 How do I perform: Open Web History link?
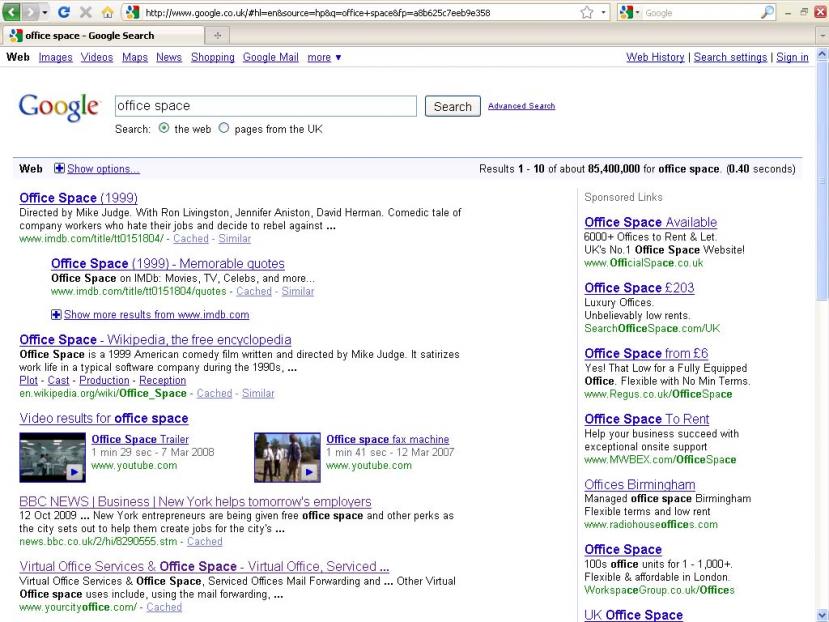655,57
